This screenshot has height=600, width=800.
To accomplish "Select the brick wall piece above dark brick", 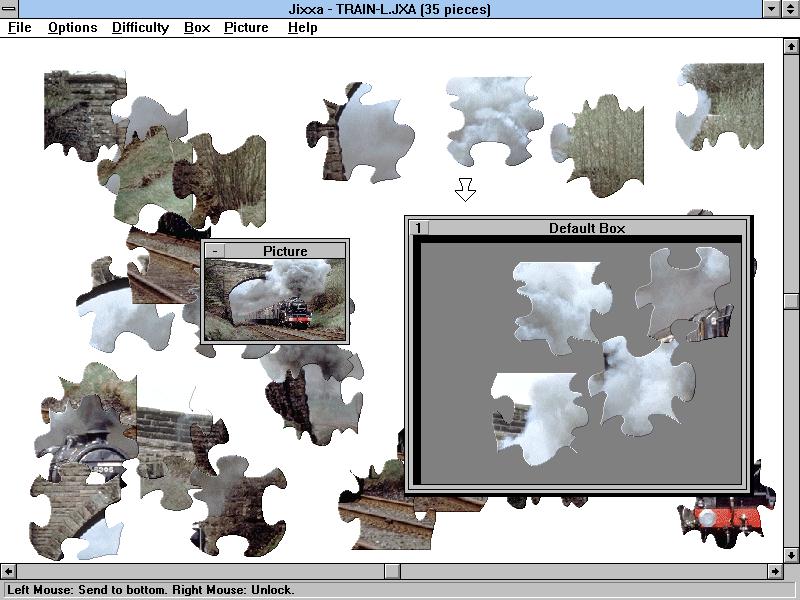I will 168,434.
